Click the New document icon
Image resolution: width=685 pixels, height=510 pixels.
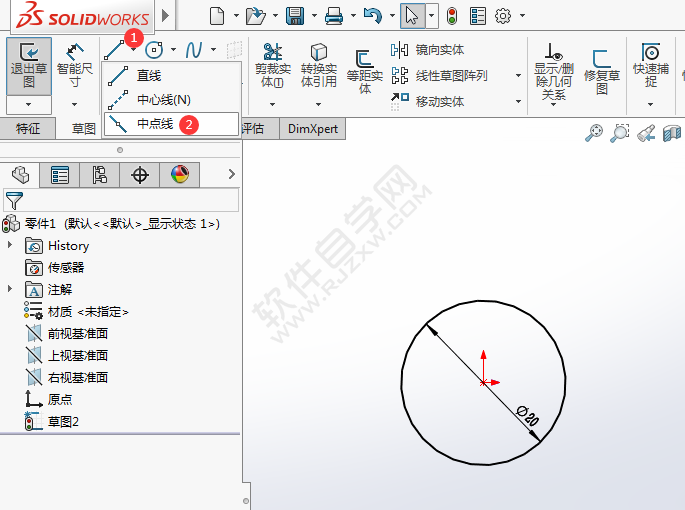point(217,16)
